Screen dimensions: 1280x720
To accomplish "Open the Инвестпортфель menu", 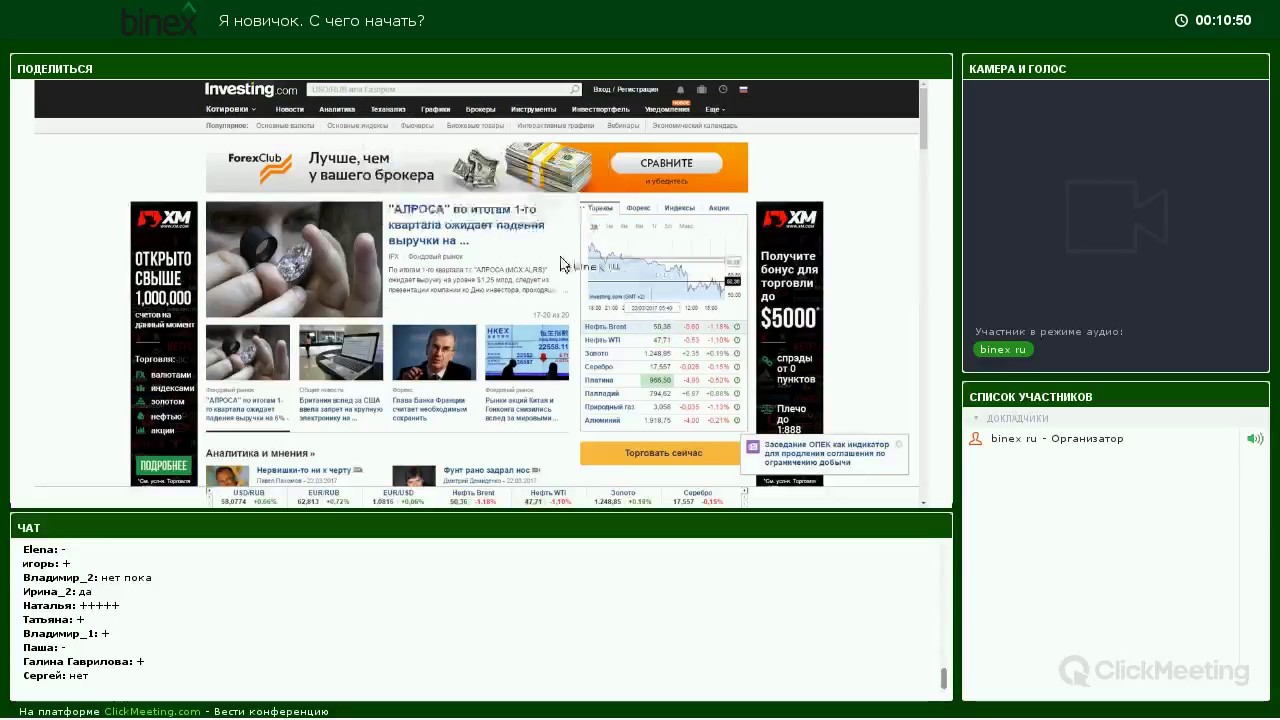I will (x=600, y=109).
